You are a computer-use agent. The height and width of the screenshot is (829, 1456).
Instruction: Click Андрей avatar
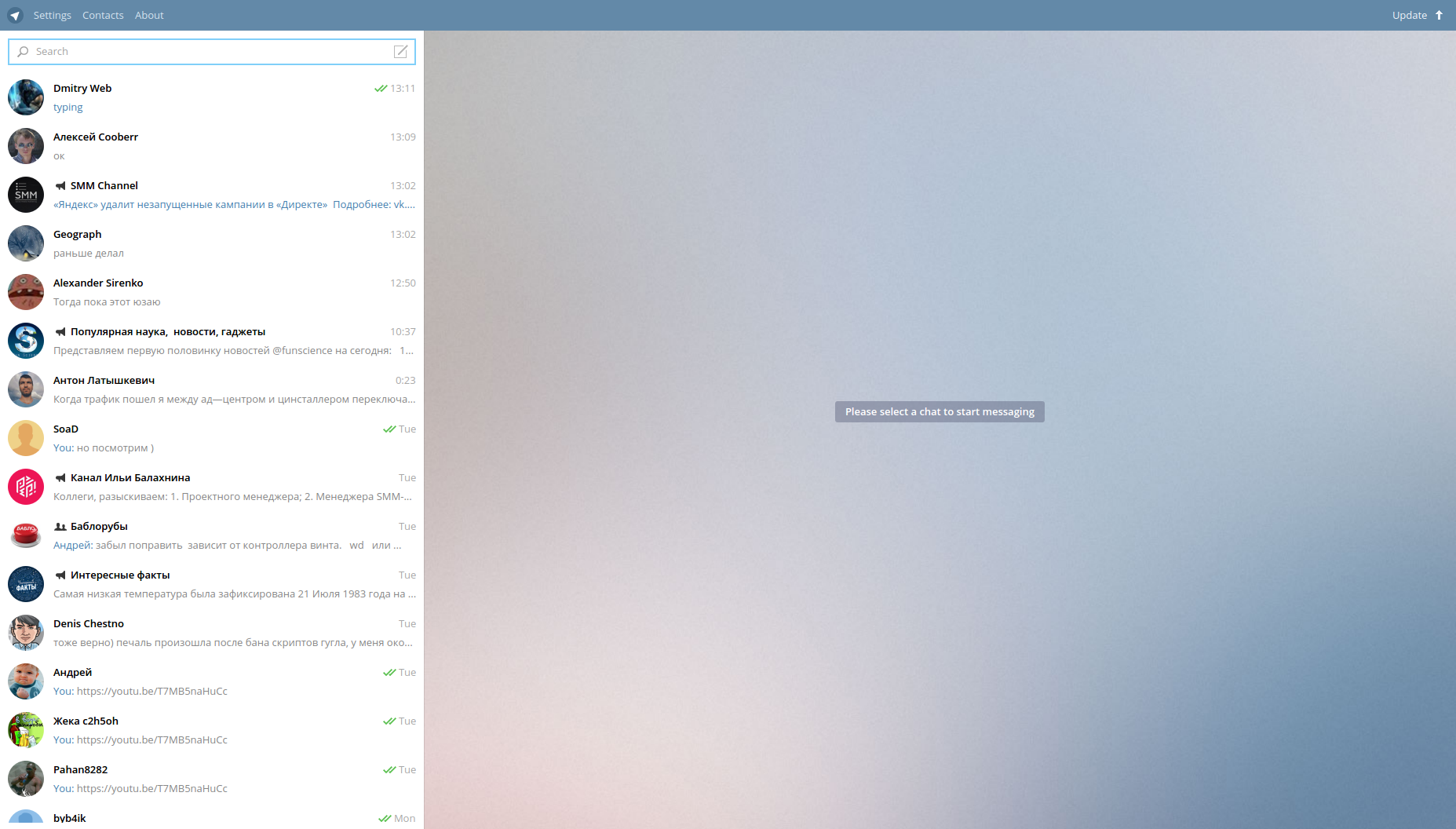(26, 681)
